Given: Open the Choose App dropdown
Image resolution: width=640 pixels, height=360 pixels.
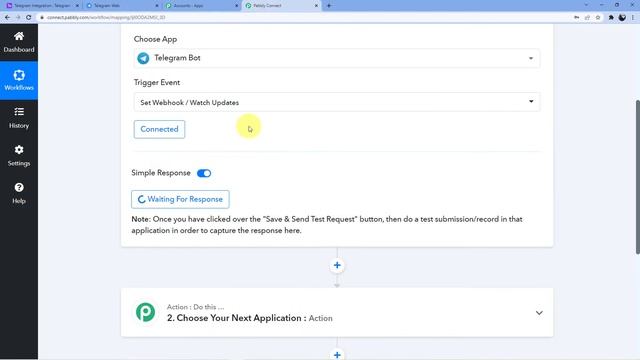Looking at the screenshot, I should tap(337, 58).
